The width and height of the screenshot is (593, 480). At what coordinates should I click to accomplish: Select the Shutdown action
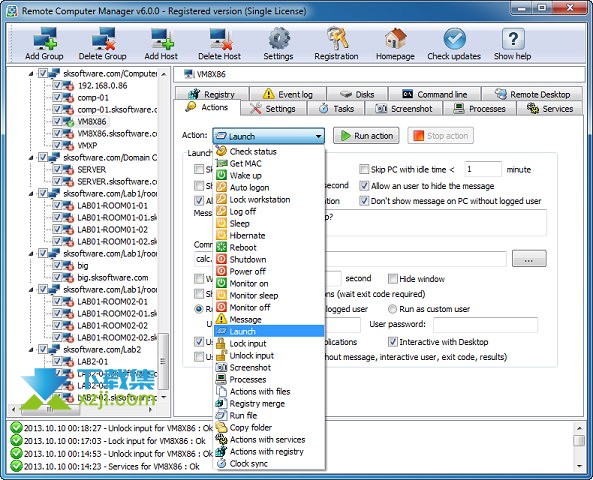point(269,259)
